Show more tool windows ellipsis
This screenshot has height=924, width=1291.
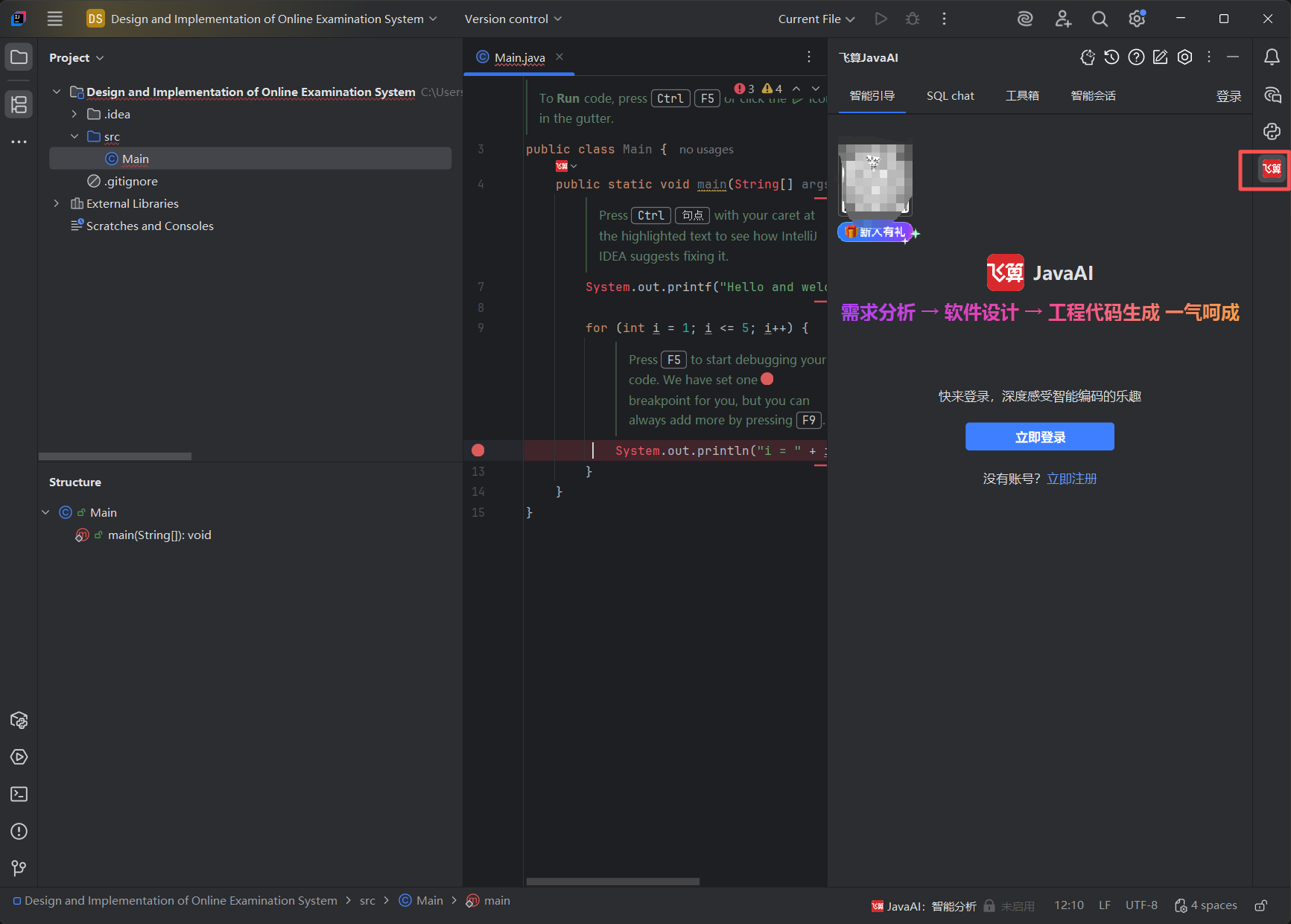coord(19,141)
